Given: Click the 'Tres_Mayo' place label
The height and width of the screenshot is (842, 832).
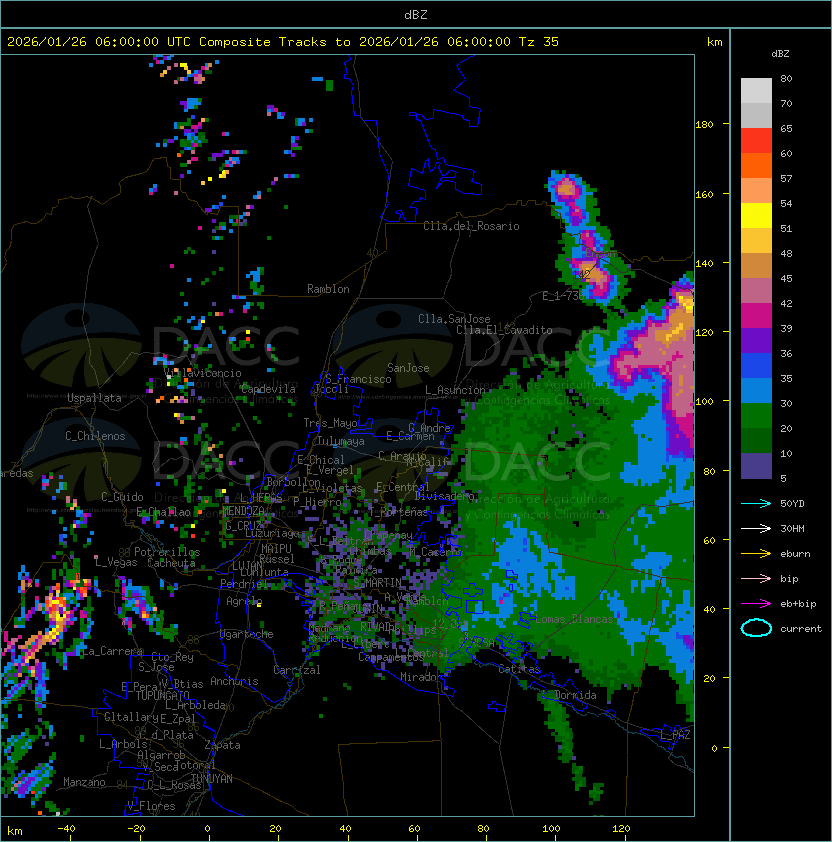Looking at the screenshot, I should point(330,423).
